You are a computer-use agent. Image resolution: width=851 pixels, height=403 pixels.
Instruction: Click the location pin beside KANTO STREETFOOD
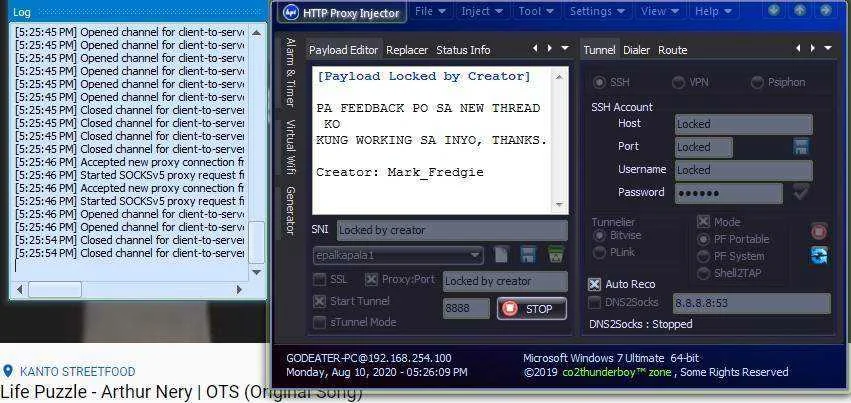[8, 372]
